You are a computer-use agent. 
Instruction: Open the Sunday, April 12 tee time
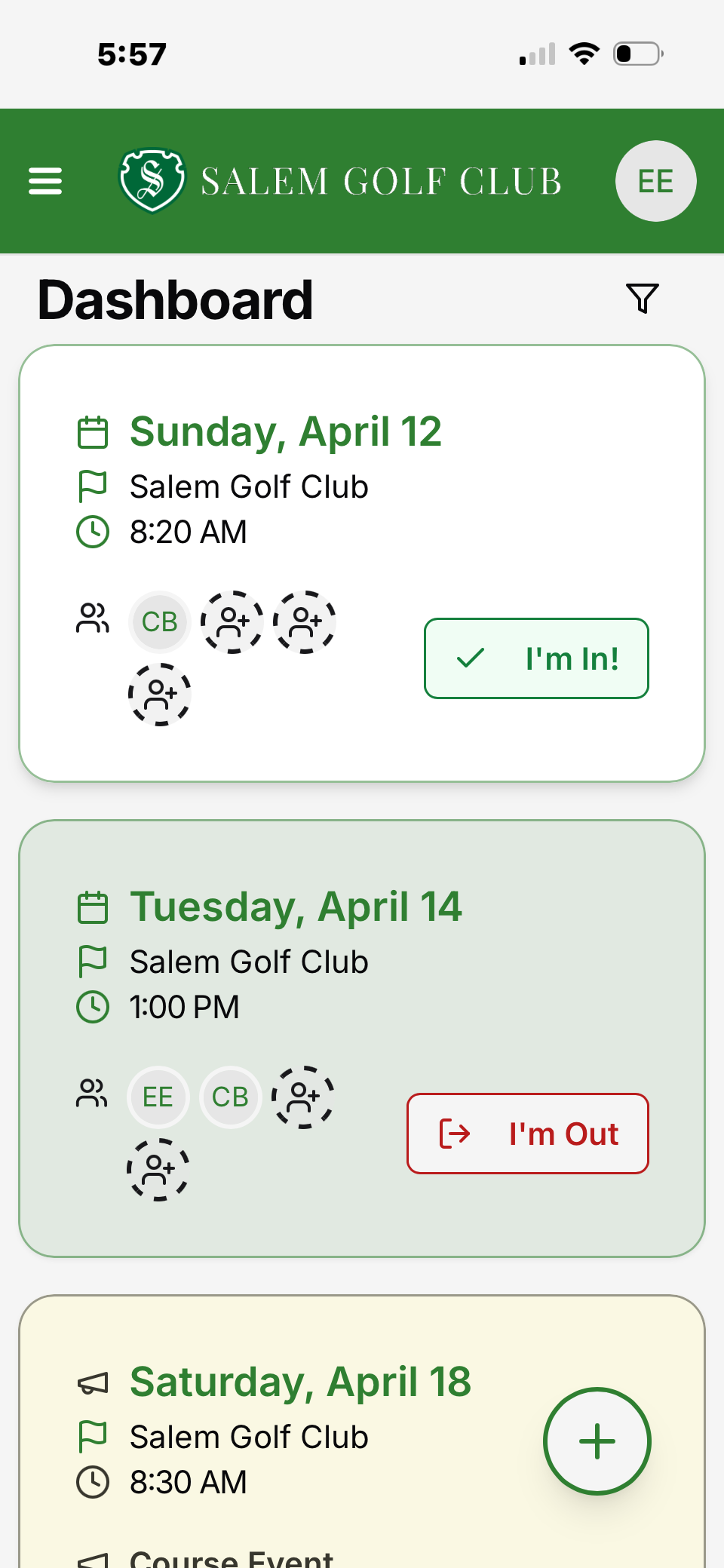(286, 432)
